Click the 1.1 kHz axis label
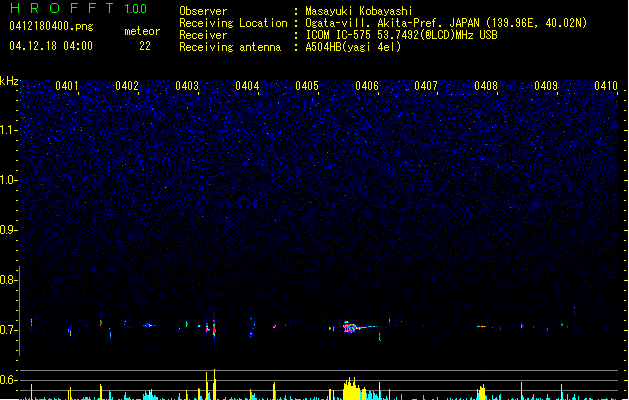The image size is (629, 400). (x=9, y=130)
